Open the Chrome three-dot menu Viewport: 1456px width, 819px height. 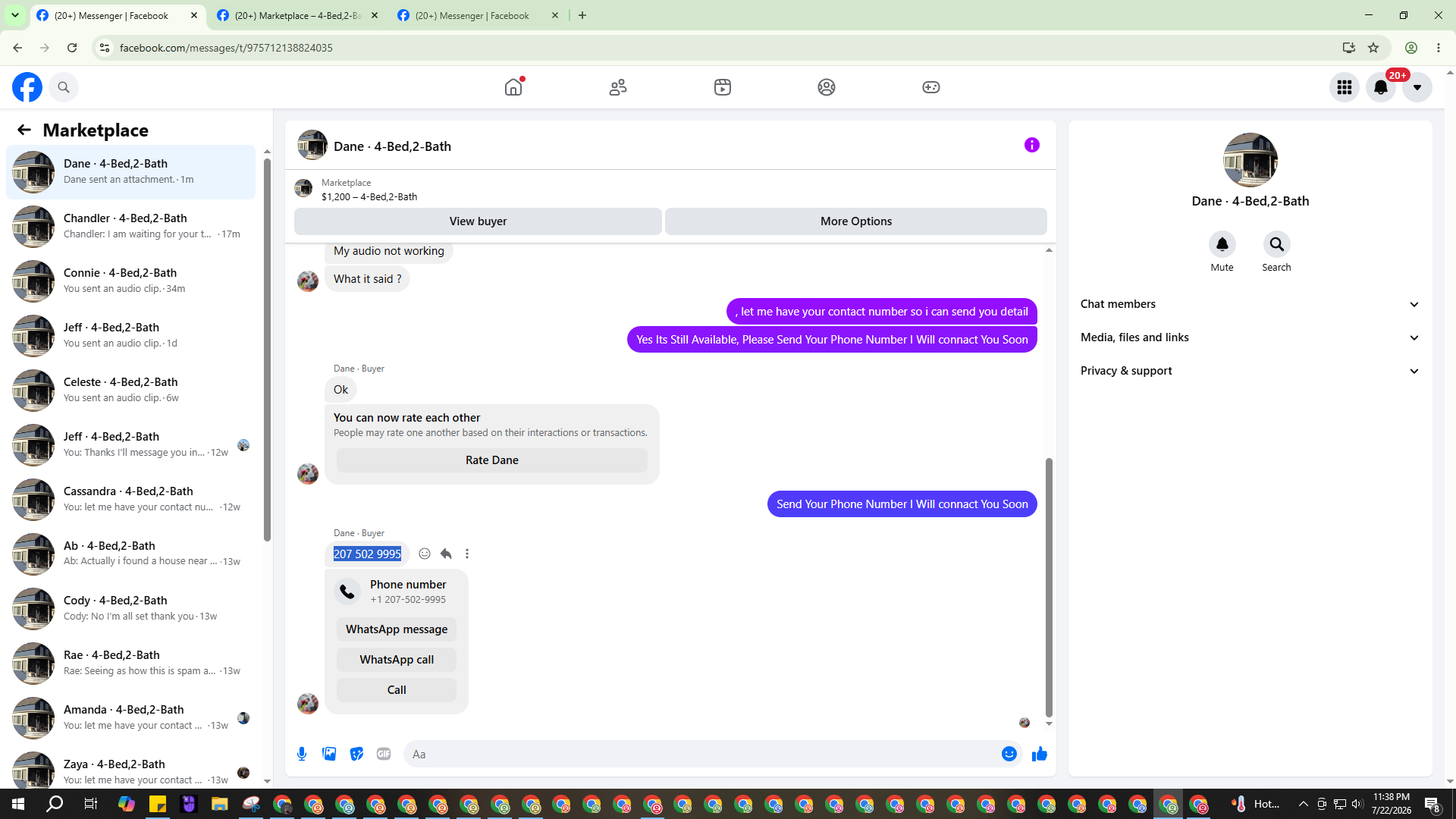click(1439, 48)
